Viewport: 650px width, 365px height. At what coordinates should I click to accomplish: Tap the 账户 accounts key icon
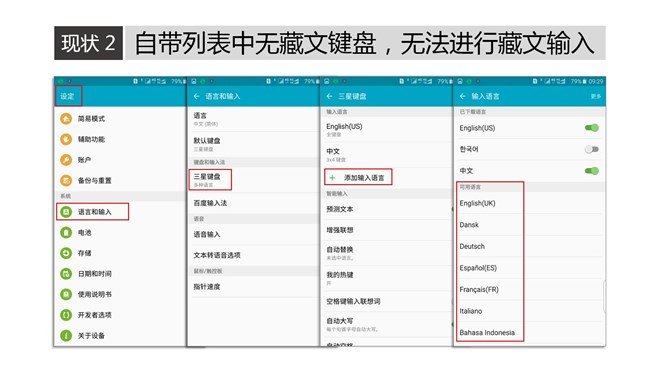tap(66, 160)
